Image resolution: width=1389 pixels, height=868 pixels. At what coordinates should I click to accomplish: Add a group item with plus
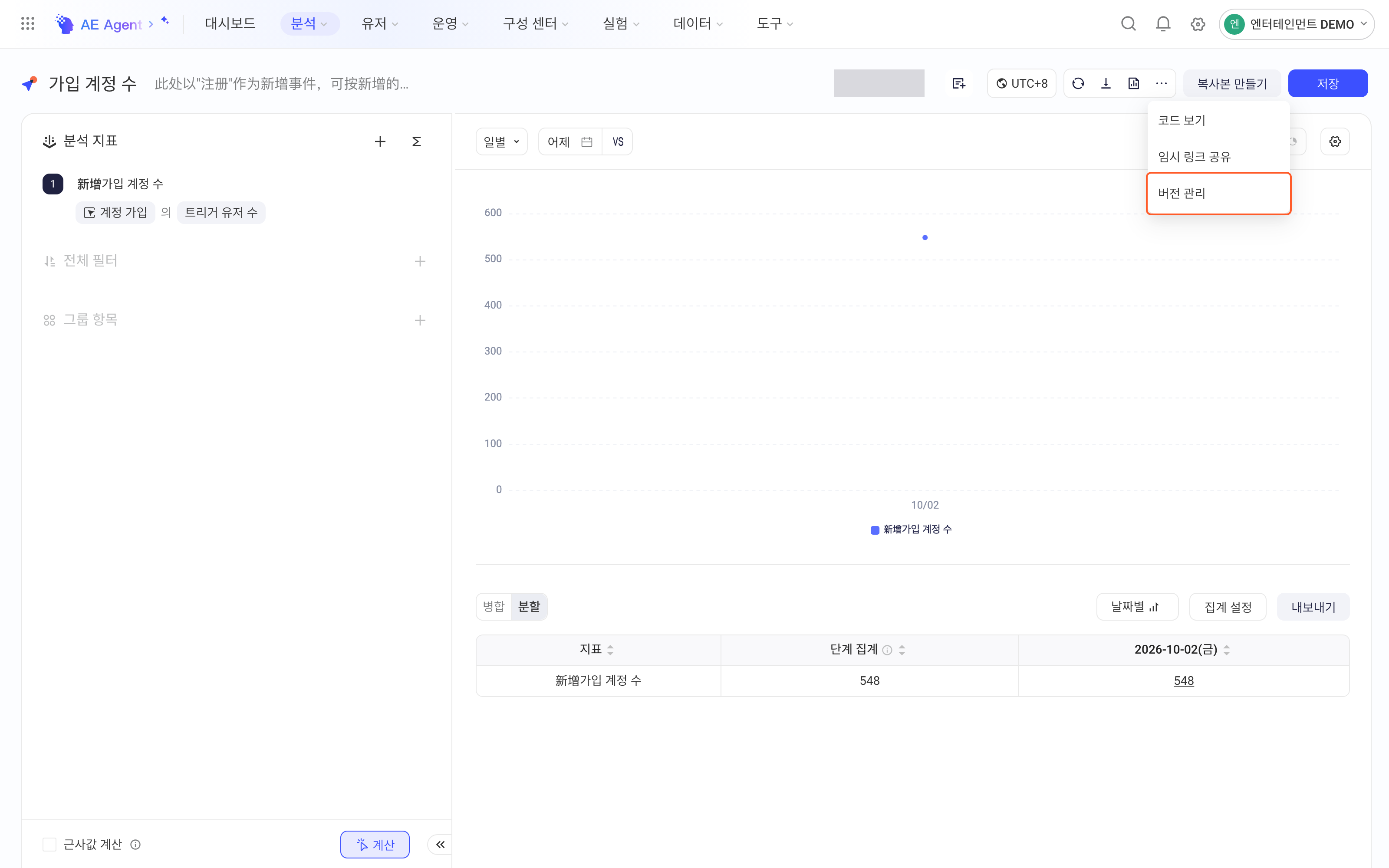tap(420, 320)
